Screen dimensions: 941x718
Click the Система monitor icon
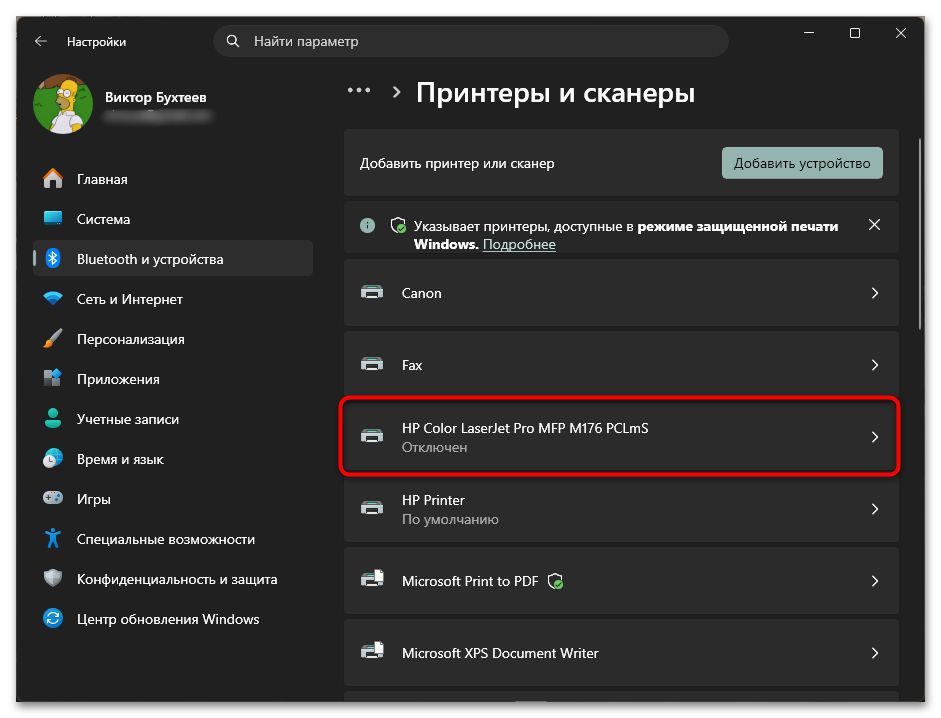[x=53, y=219]
